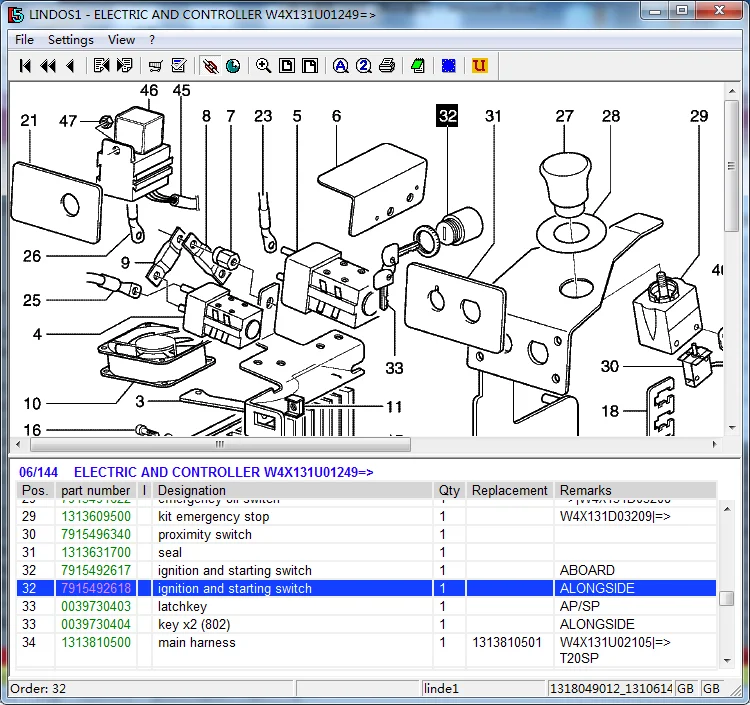Select the main harness row
Viewport: 750px width, 705px height.
coord(197,643)
